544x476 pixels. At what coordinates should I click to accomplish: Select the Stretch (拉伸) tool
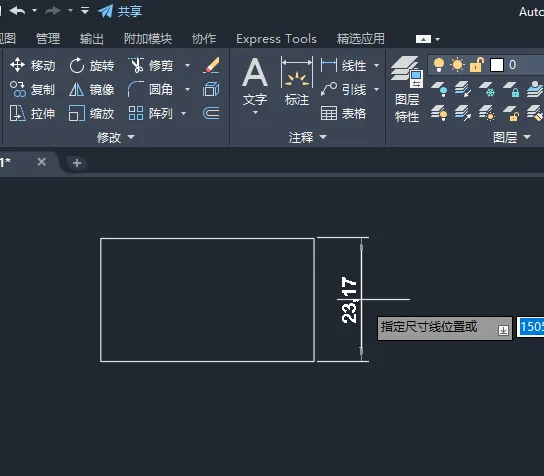click(x=32, y=113)
